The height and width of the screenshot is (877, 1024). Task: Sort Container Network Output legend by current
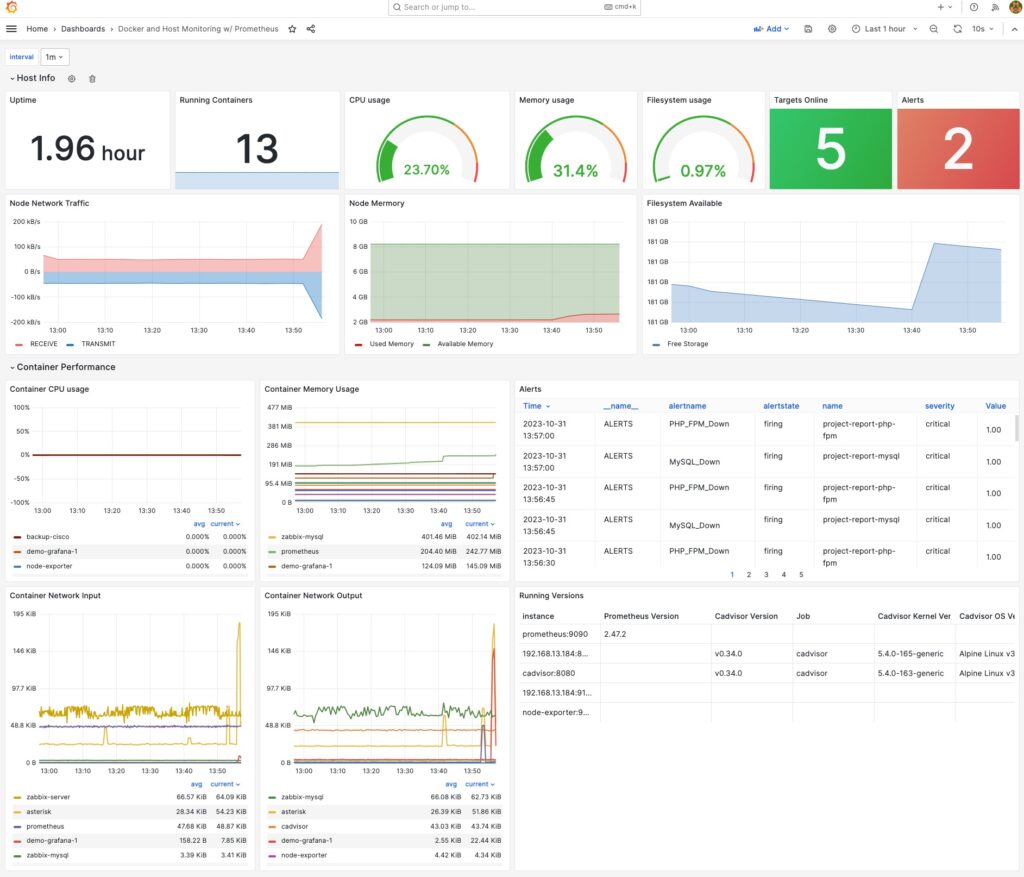(479, 784)
